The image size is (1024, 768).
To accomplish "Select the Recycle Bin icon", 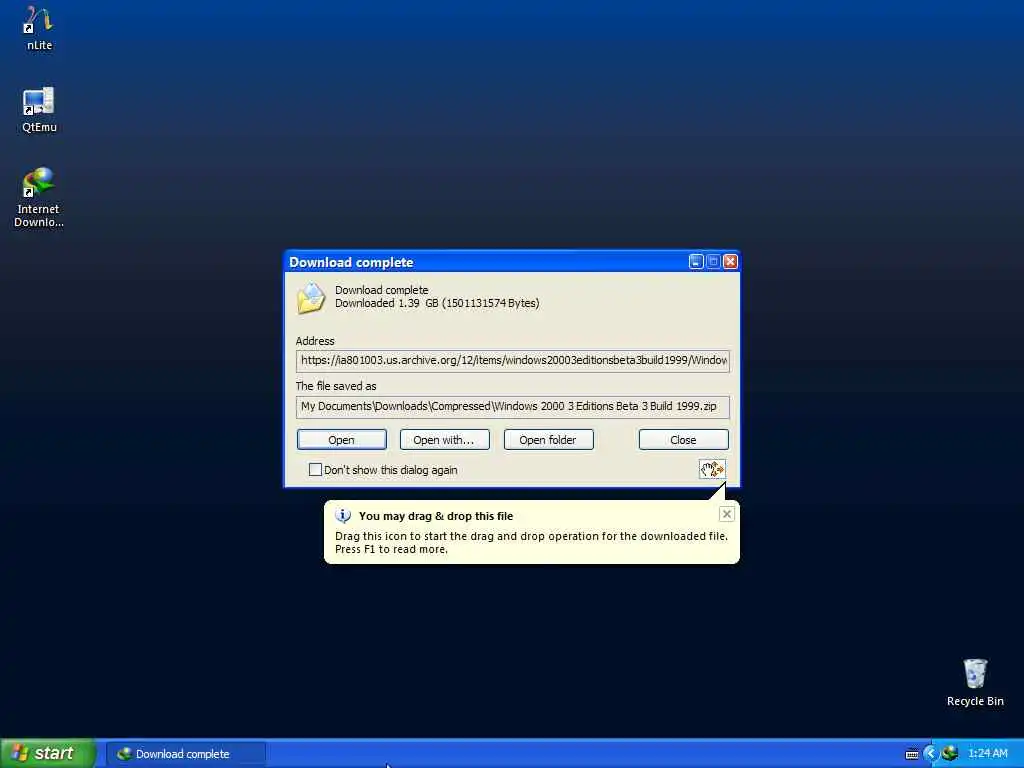I will point(974,682).
